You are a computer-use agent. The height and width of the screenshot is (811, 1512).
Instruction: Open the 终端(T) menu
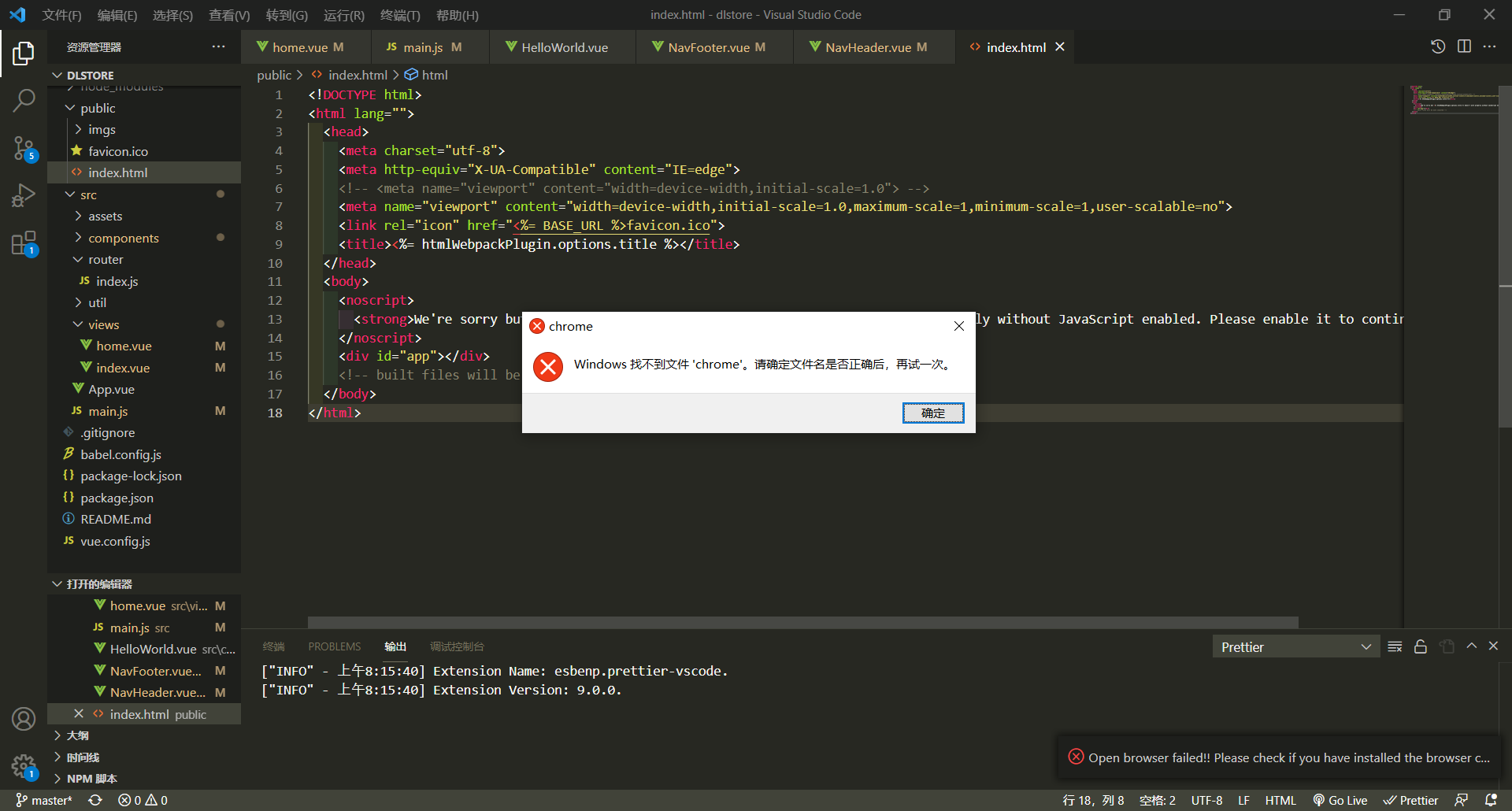(x=400, y=15)
